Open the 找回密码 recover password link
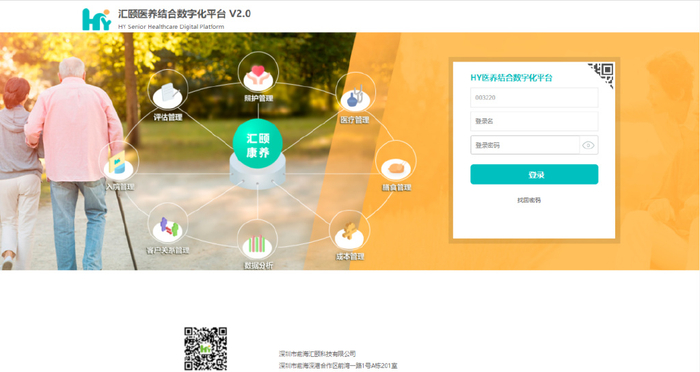 coord(529,200)
